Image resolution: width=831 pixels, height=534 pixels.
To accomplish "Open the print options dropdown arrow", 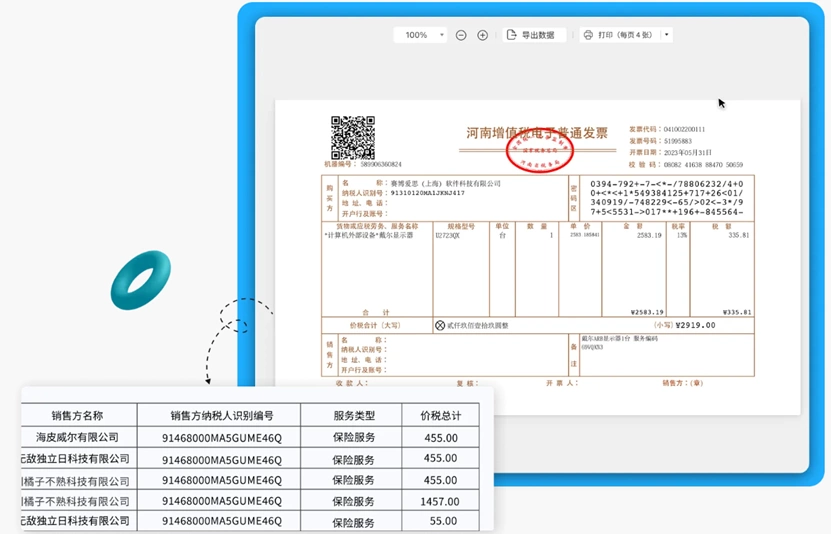I will [667, 35].
